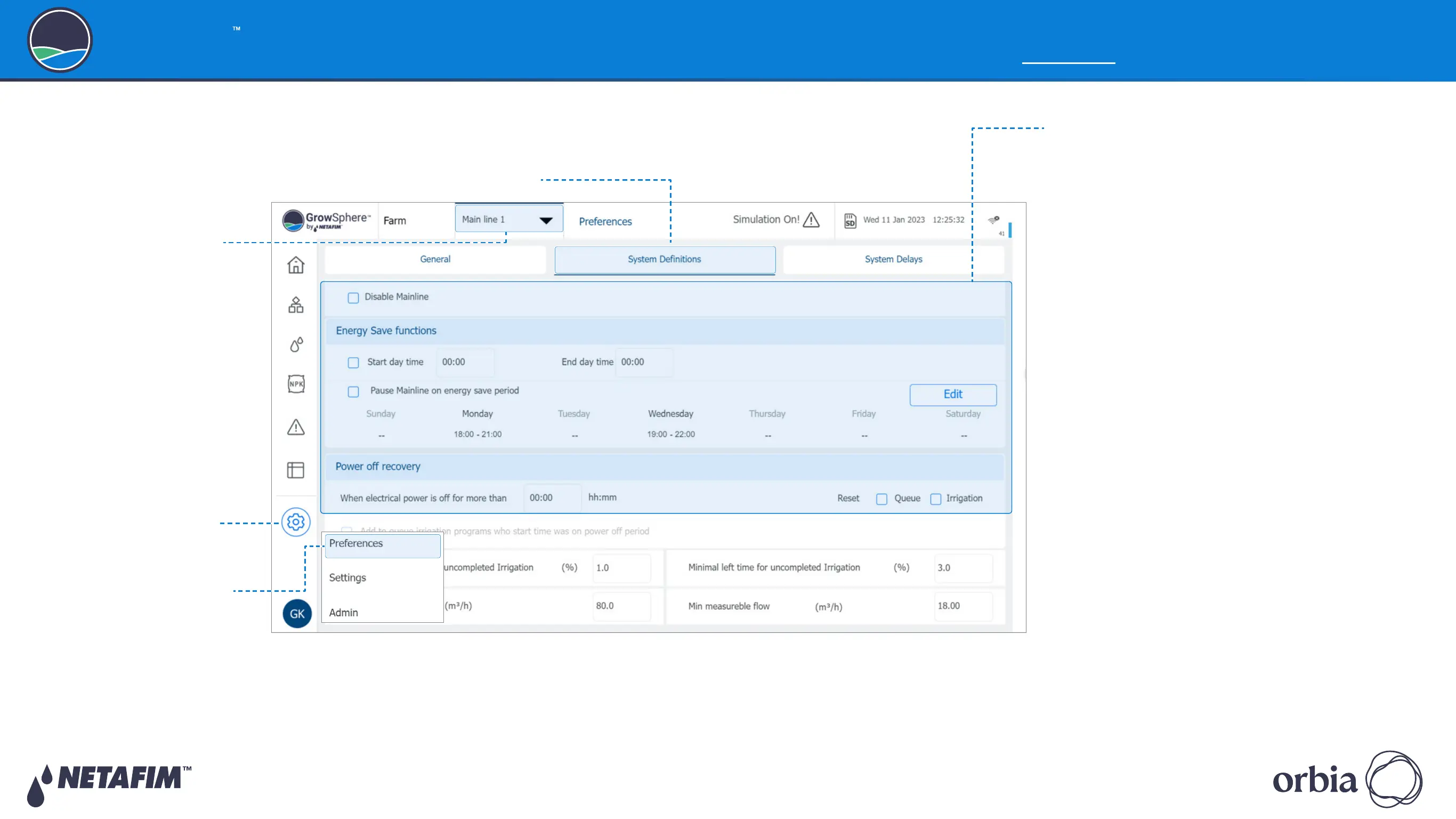The height and width of the screenshot is (819, 1456).
Task: Click the Simulation On! status text
Action: pyautogui.click(x=766, y=220)
